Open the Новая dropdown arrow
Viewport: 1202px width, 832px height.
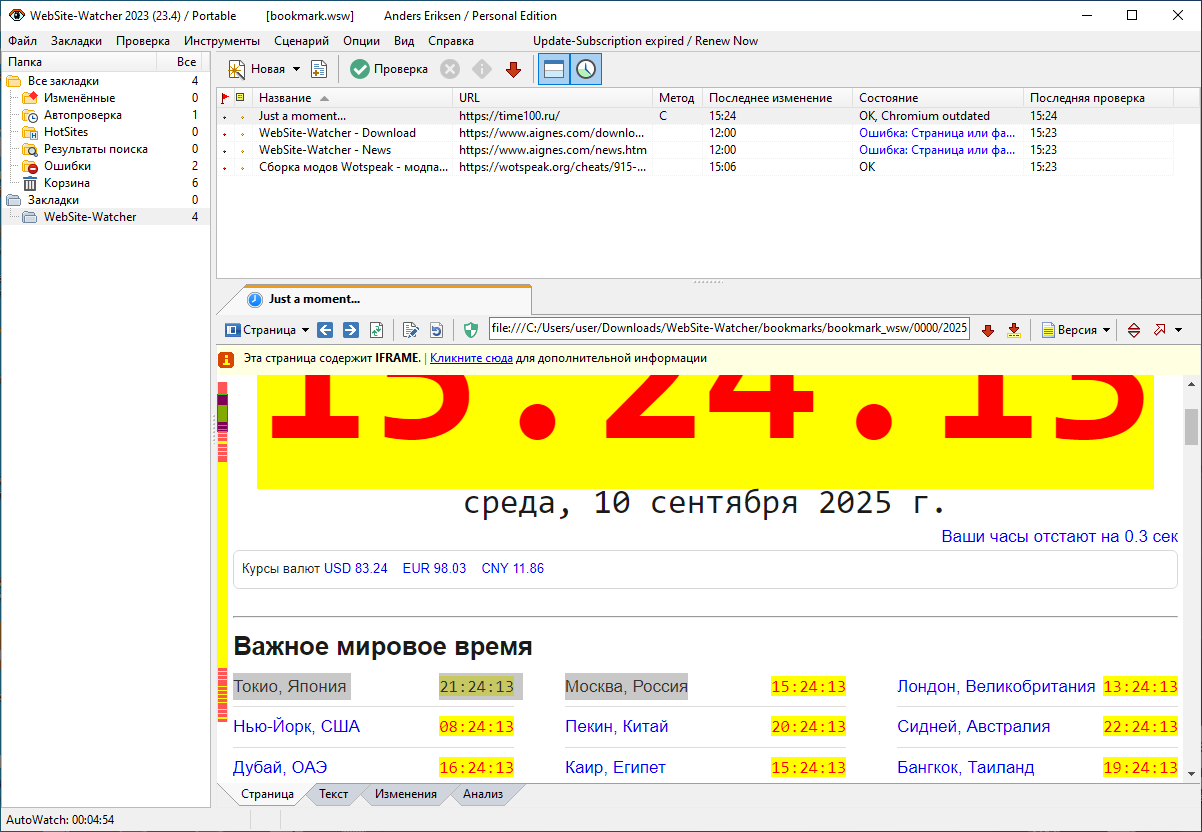point(296,69)
